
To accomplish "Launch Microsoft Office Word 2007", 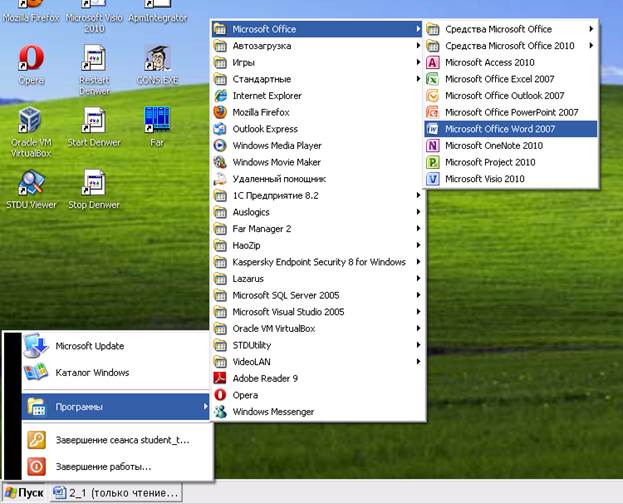I will click(x=499, y=129).
